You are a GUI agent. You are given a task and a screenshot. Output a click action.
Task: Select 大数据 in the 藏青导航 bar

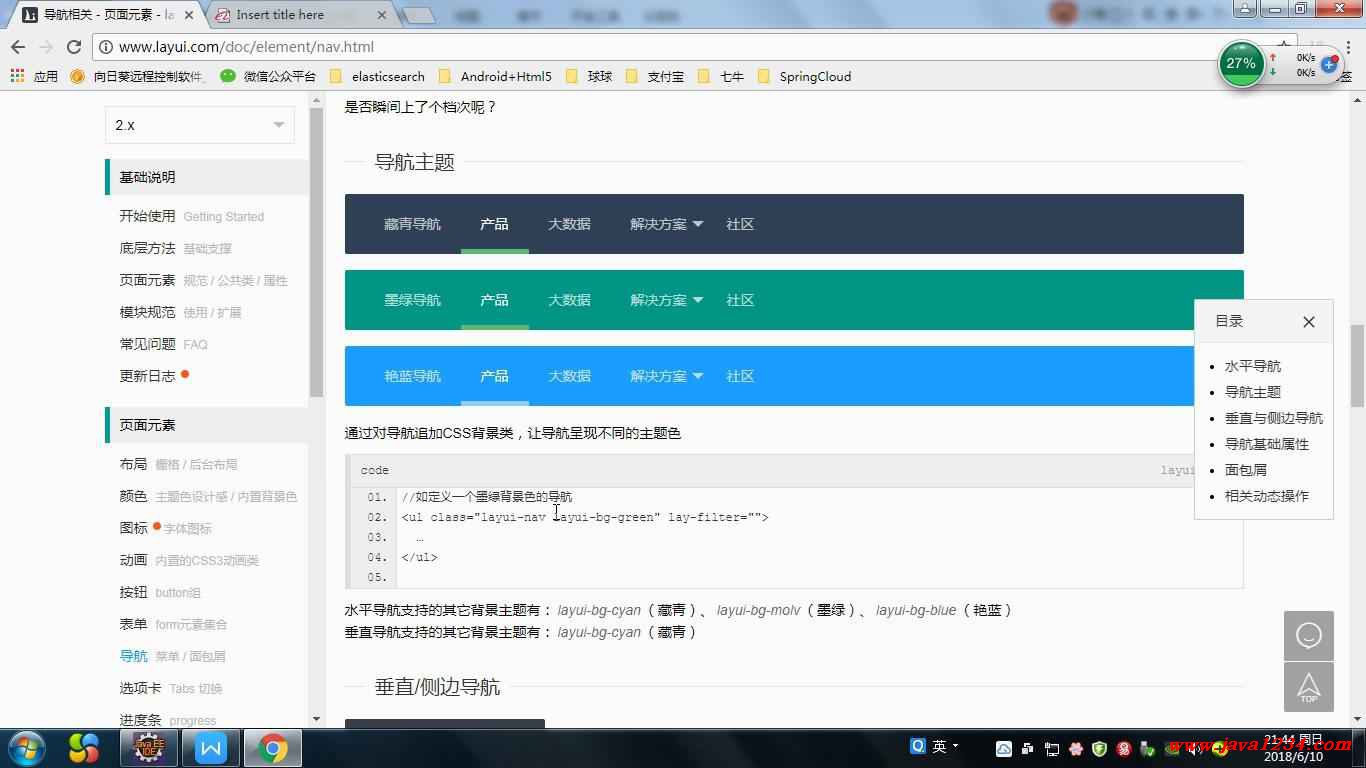point(569,224)
